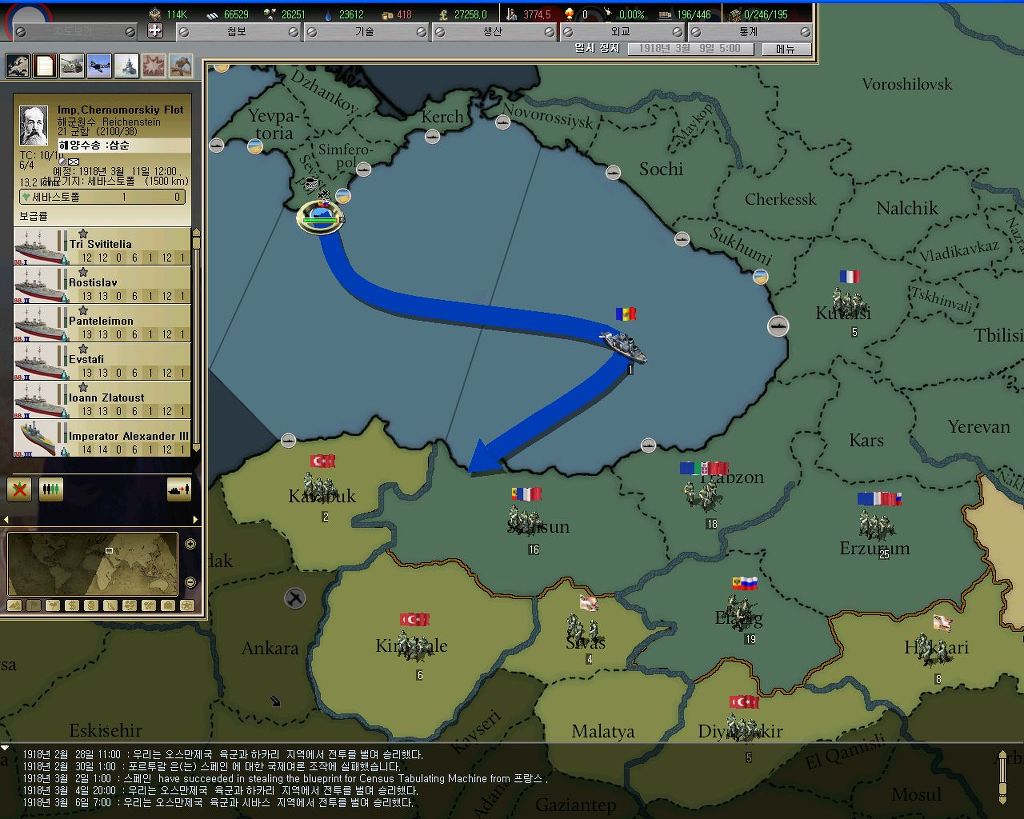Select the Ioann Zlatoust ship row
Viewport: 1024px width, 819px height.
(x=102, y=400)
